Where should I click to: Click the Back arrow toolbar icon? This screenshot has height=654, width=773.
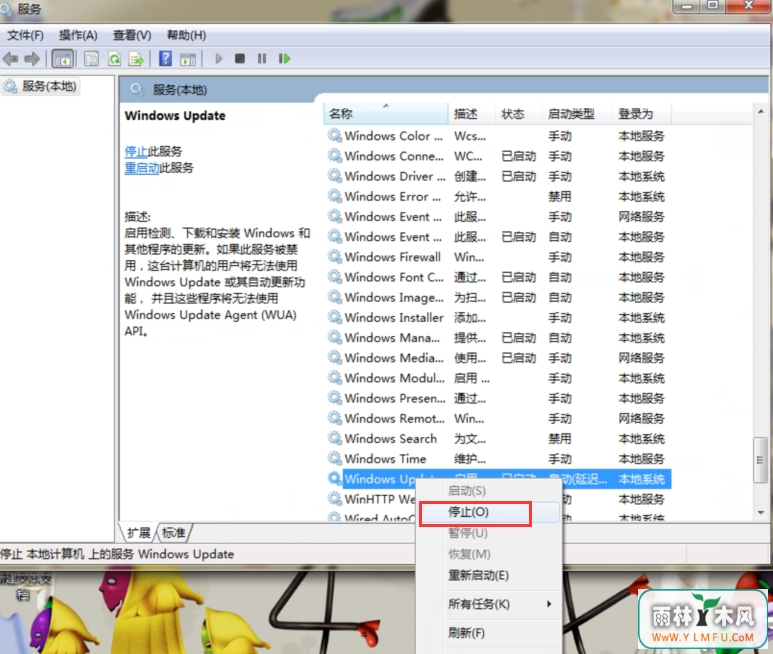[x=10, y=59]
